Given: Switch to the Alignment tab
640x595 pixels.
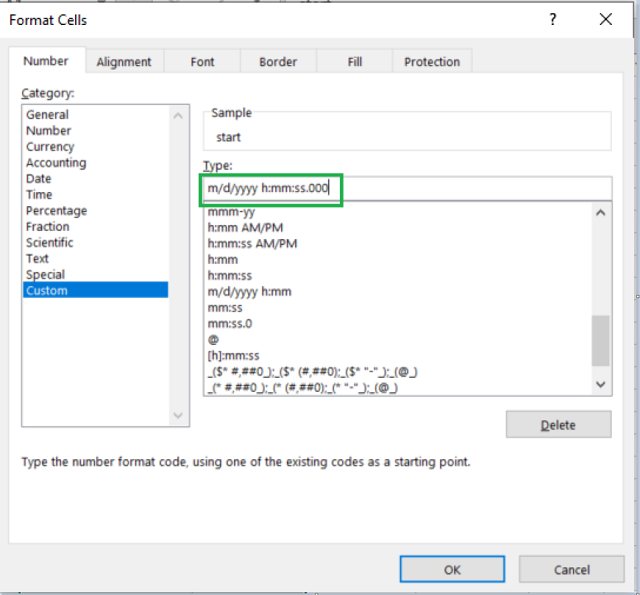Looking at the screenshot, I should [x=124, y=62].
